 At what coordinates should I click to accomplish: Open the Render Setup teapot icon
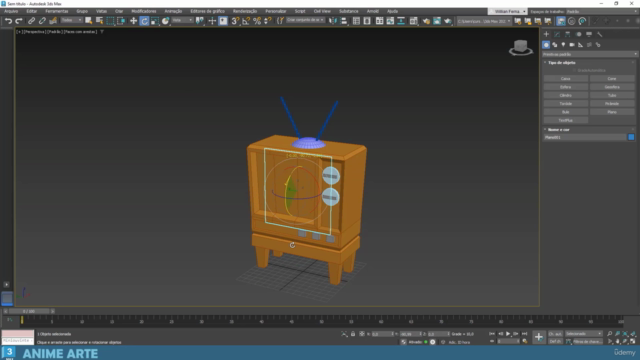pos(426,21)
